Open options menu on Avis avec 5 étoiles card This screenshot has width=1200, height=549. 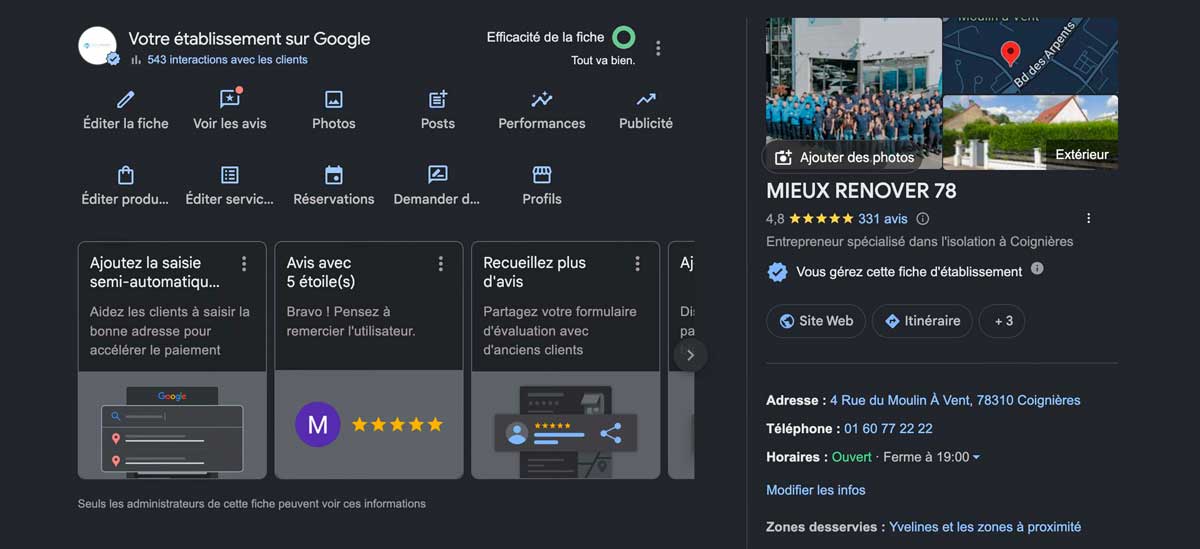pyautogui.click(x=441, y=264)
